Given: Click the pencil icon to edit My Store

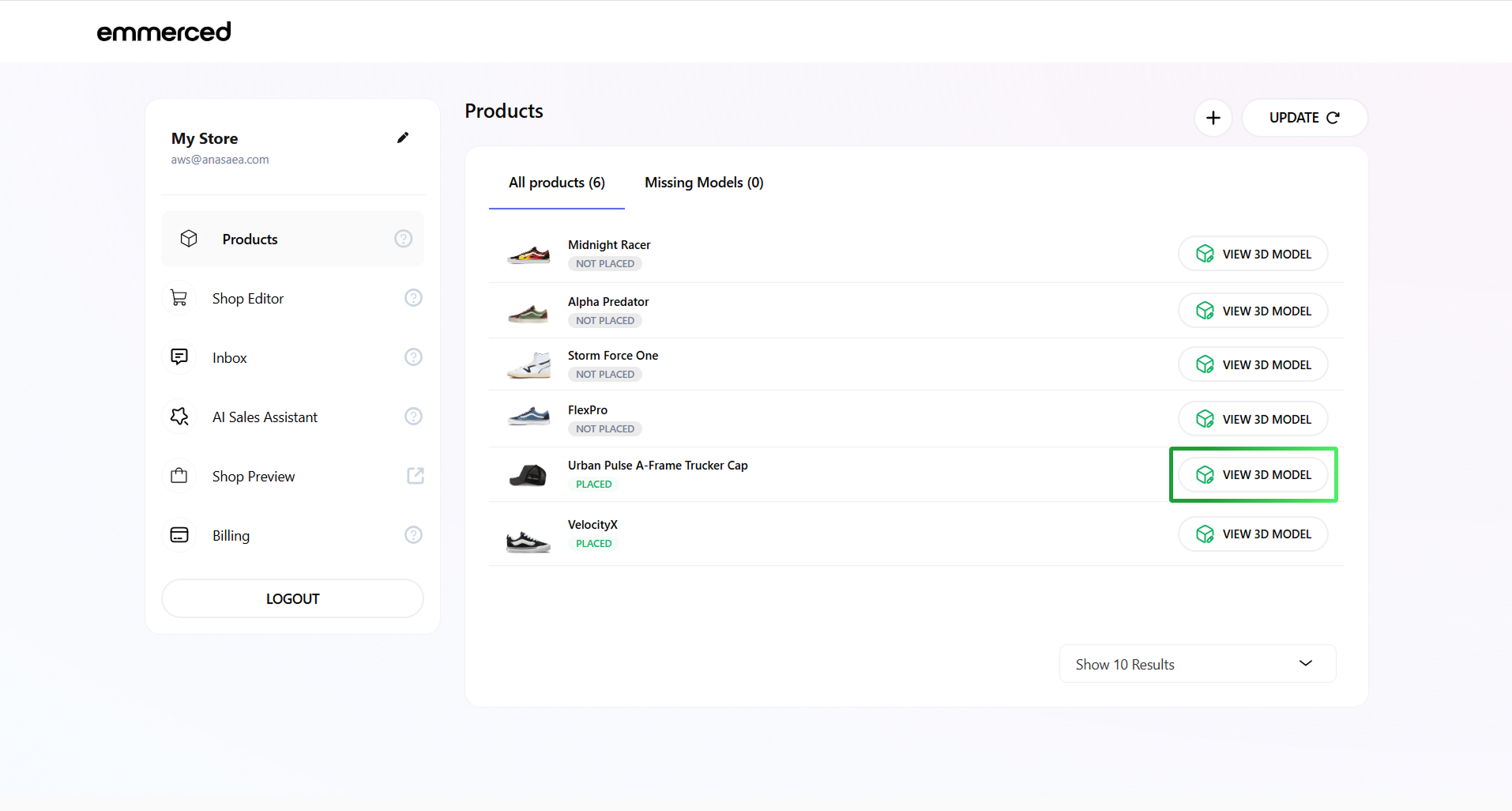Looking at the screenshot, I should (403, 138).
